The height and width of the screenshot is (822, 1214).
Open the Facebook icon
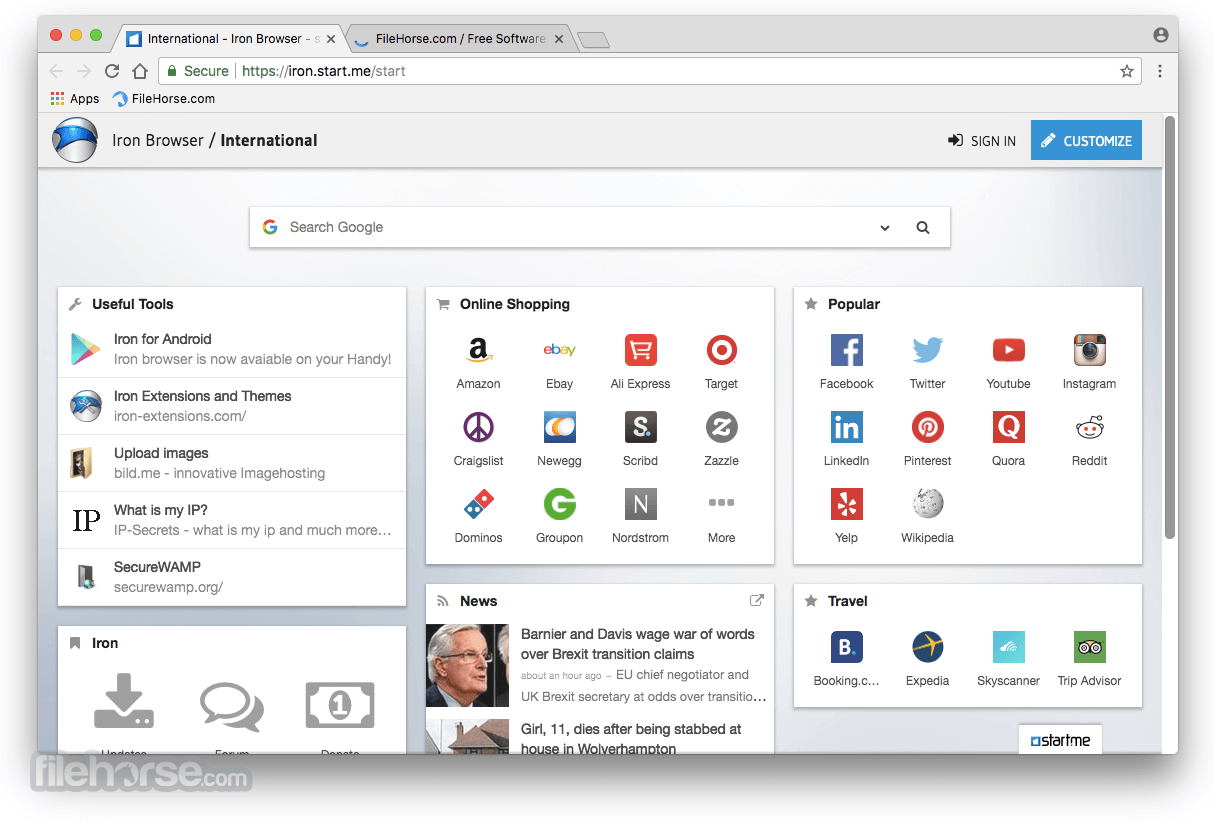pyautogui.click(x=846, y=350)
